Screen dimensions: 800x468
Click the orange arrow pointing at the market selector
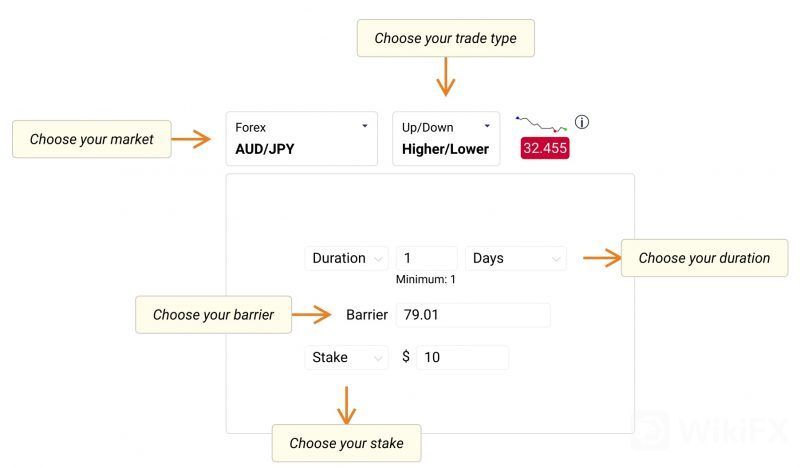click(192, 139)
